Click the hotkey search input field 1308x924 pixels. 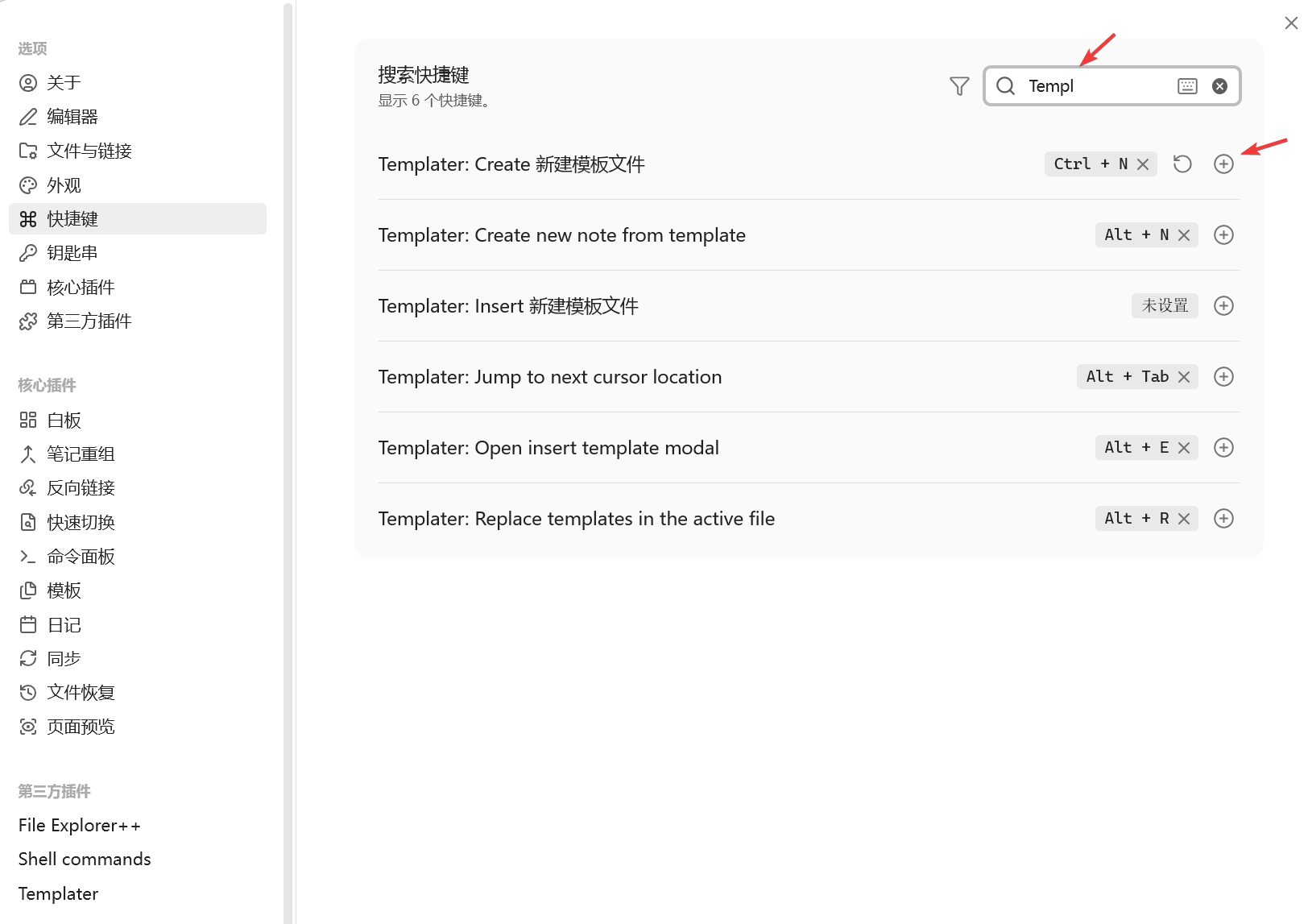click(1095, 86)
